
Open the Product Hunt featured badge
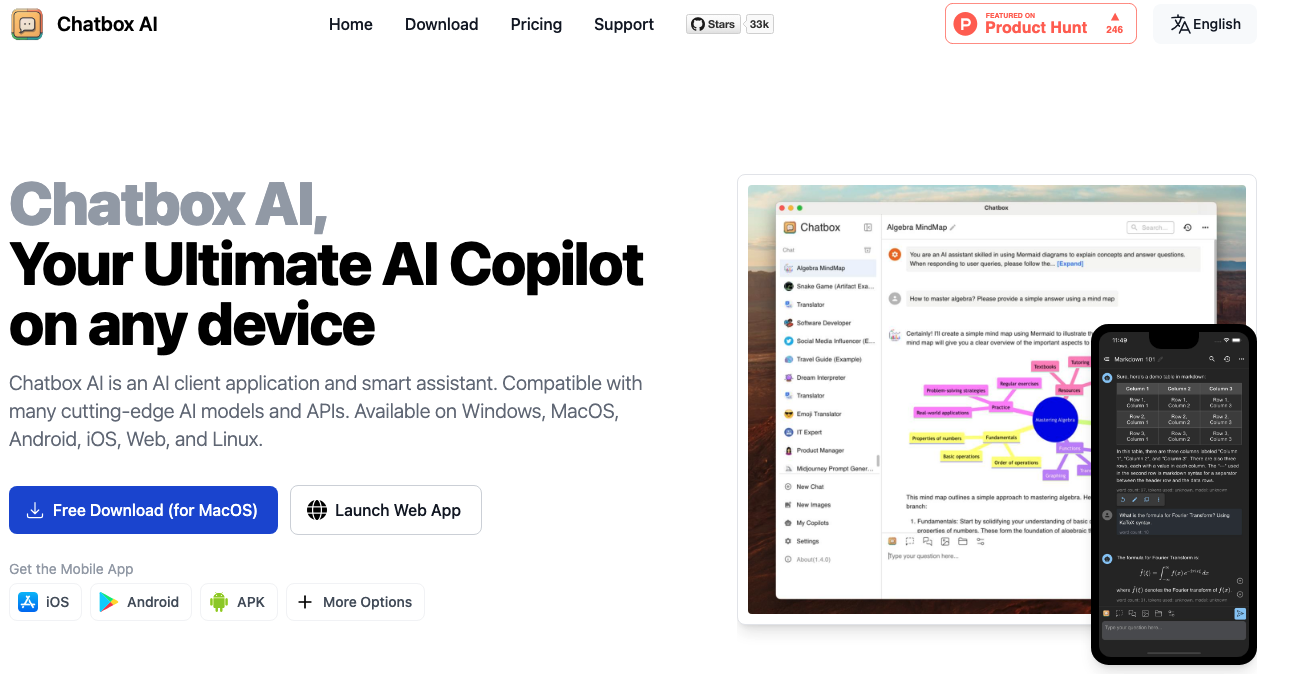click(1040, 24)
